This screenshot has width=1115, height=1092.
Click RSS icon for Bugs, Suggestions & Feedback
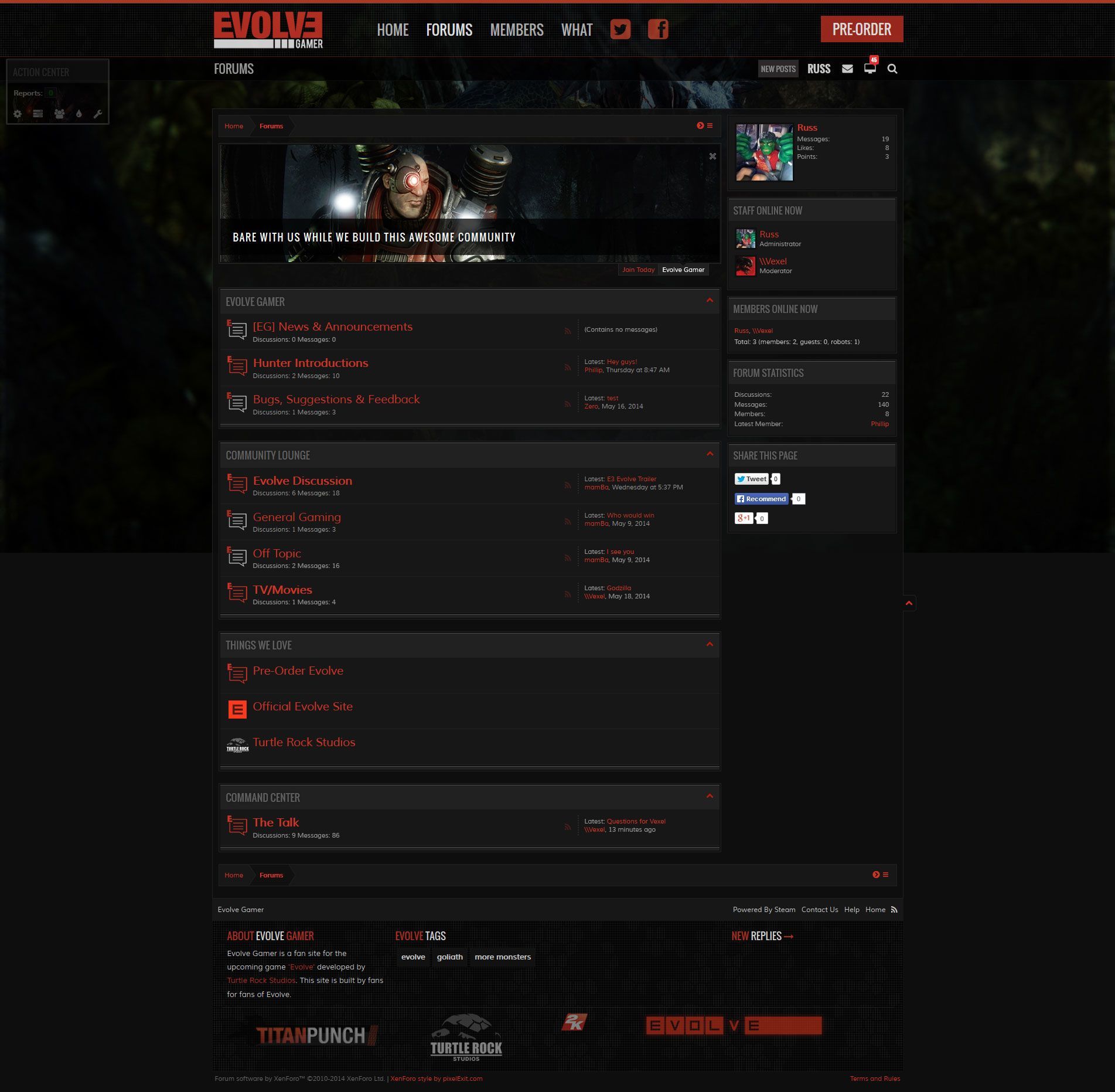567,404
